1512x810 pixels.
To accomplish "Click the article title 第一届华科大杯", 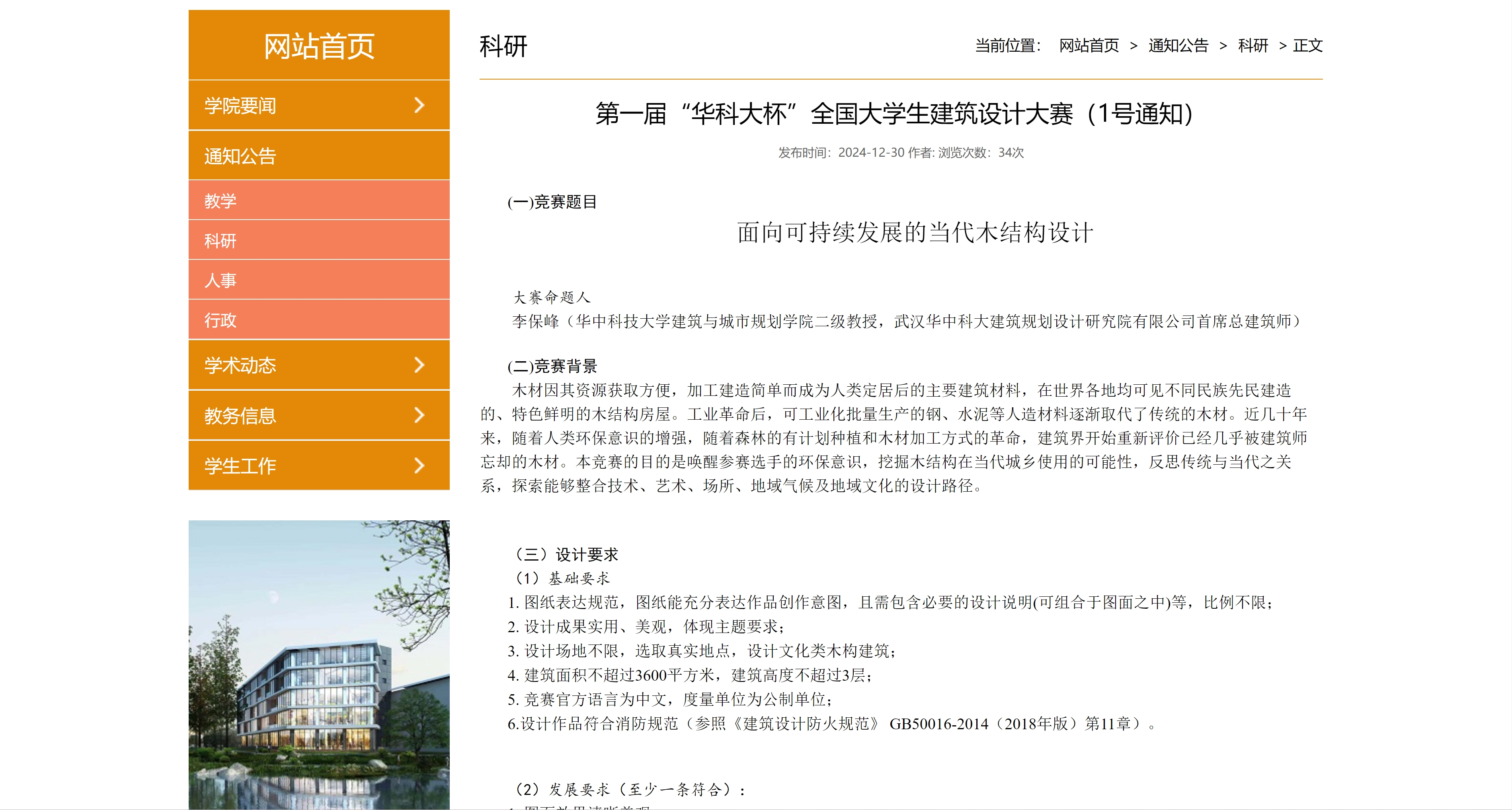I will pyautogui.click(x=895, y=114).
